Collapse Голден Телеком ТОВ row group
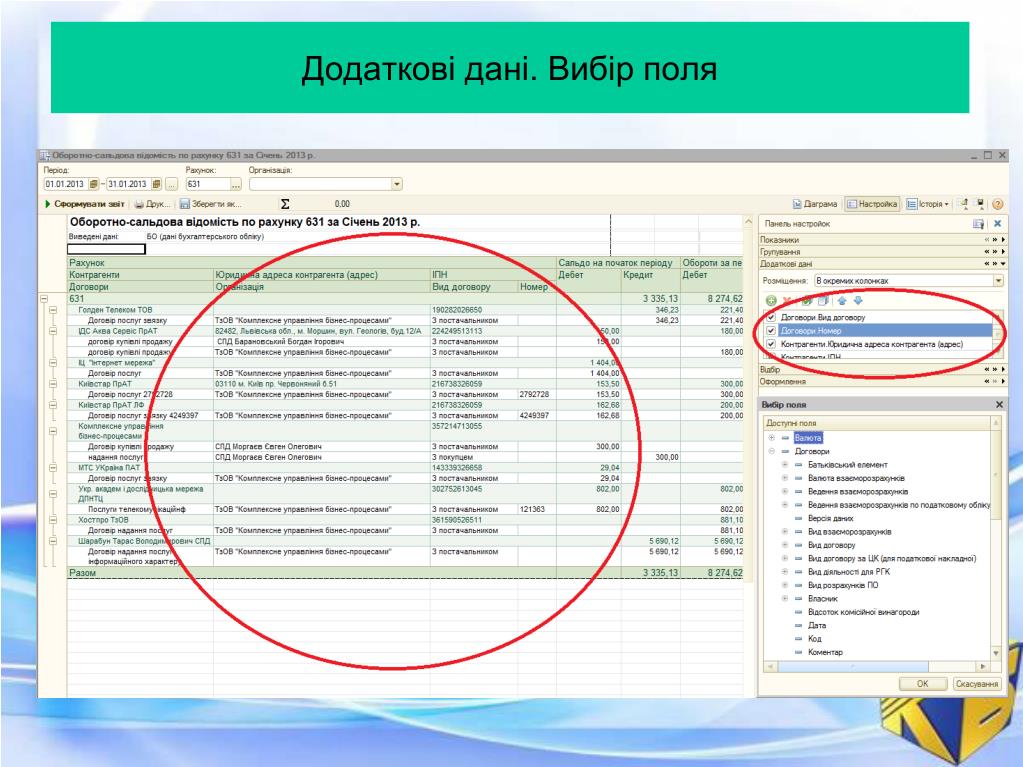Viewport: 1023px width, 767px height. click(x=53, y=310)
